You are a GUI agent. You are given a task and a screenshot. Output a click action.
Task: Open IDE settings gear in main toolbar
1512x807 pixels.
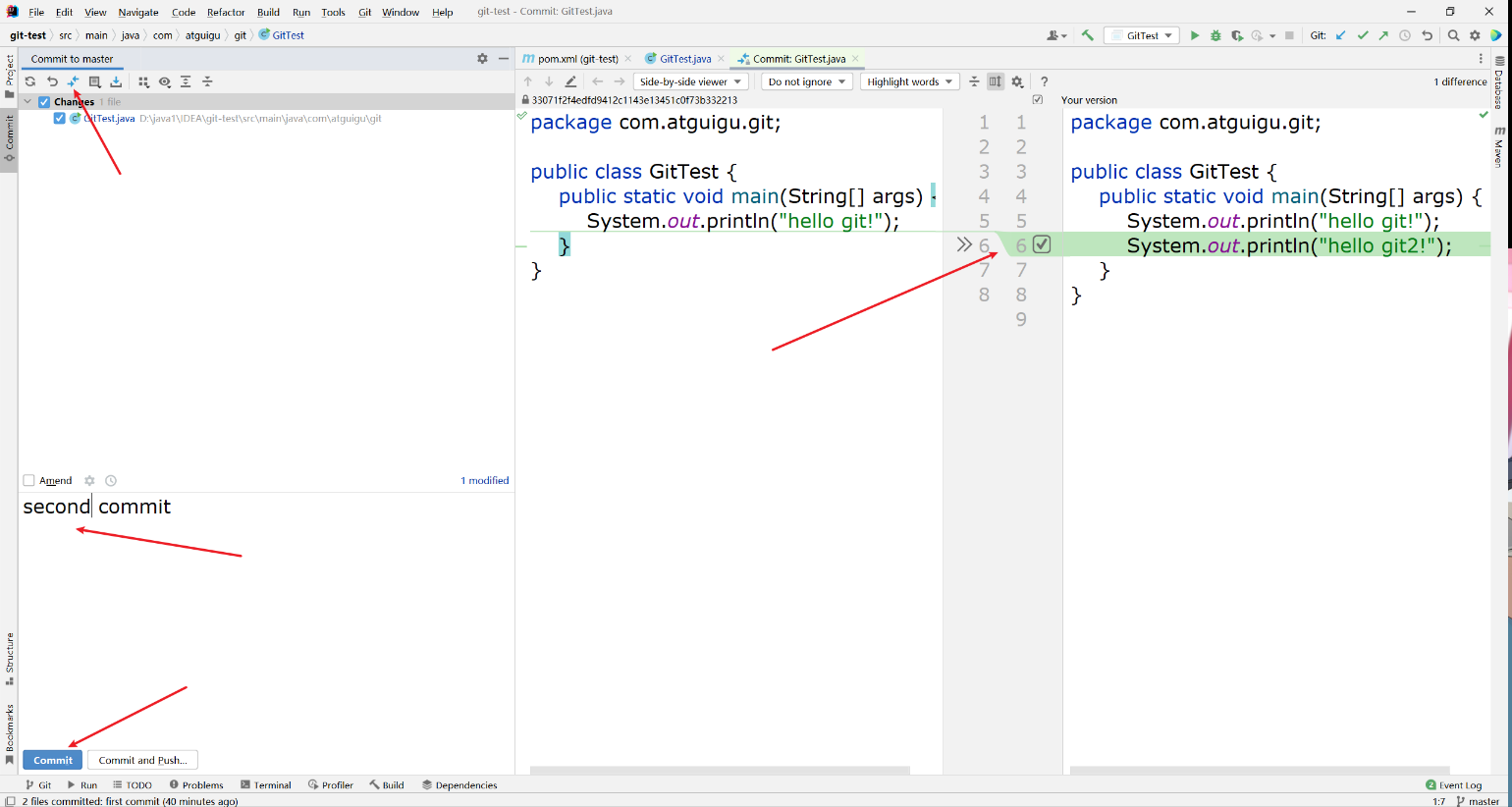pyautogui.click(x=1475, y=35)
